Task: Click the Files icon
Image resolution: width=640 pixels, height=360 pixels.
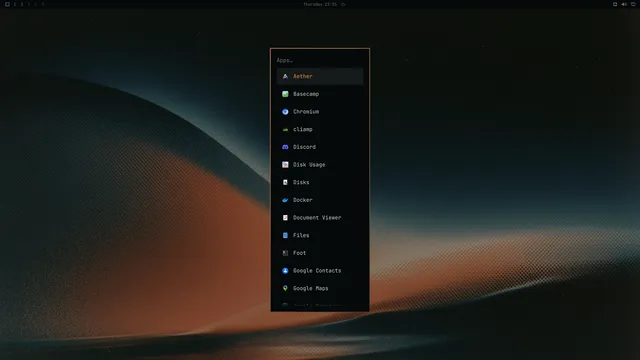Action: 285,235
